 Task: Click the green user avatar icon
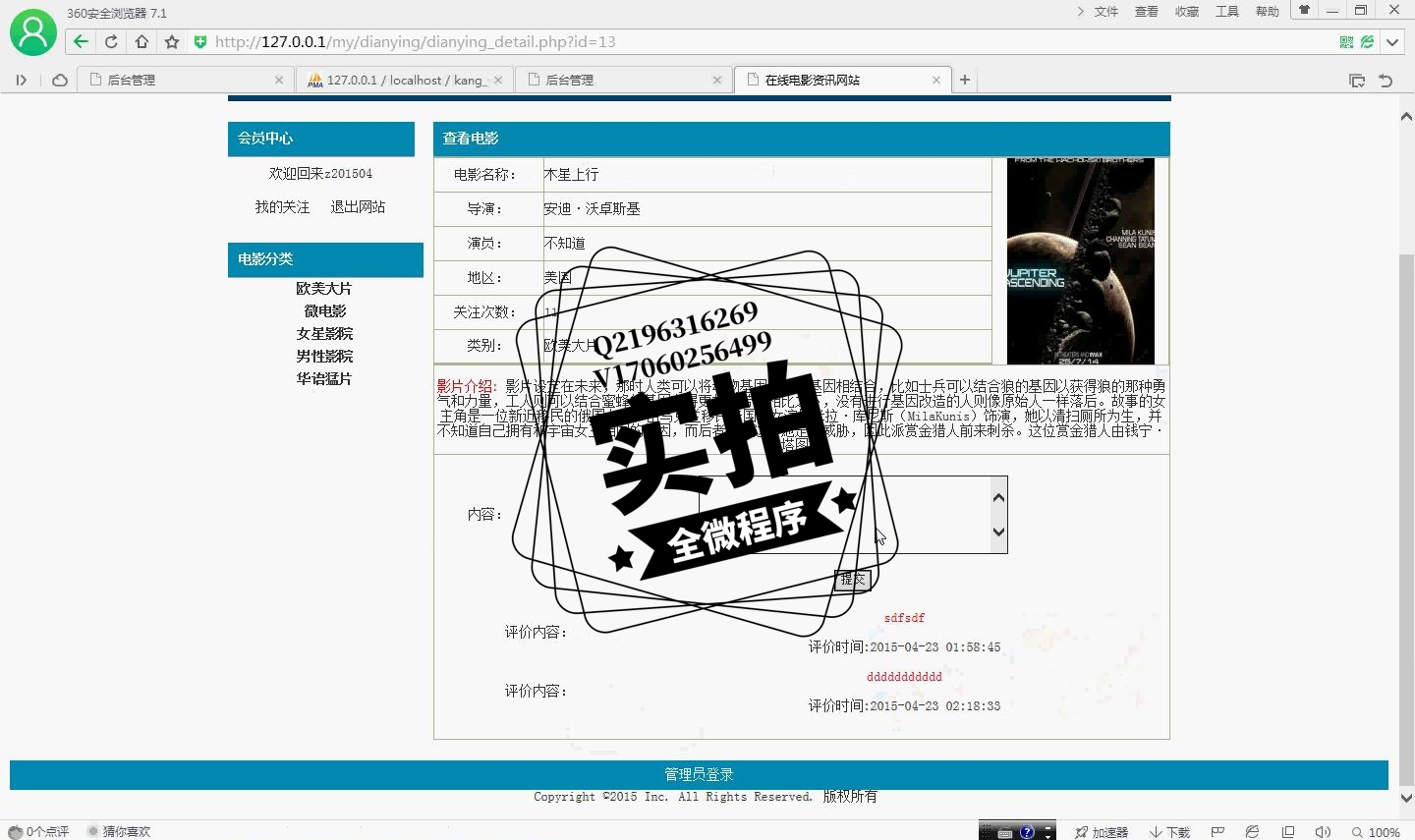point(33,32)
